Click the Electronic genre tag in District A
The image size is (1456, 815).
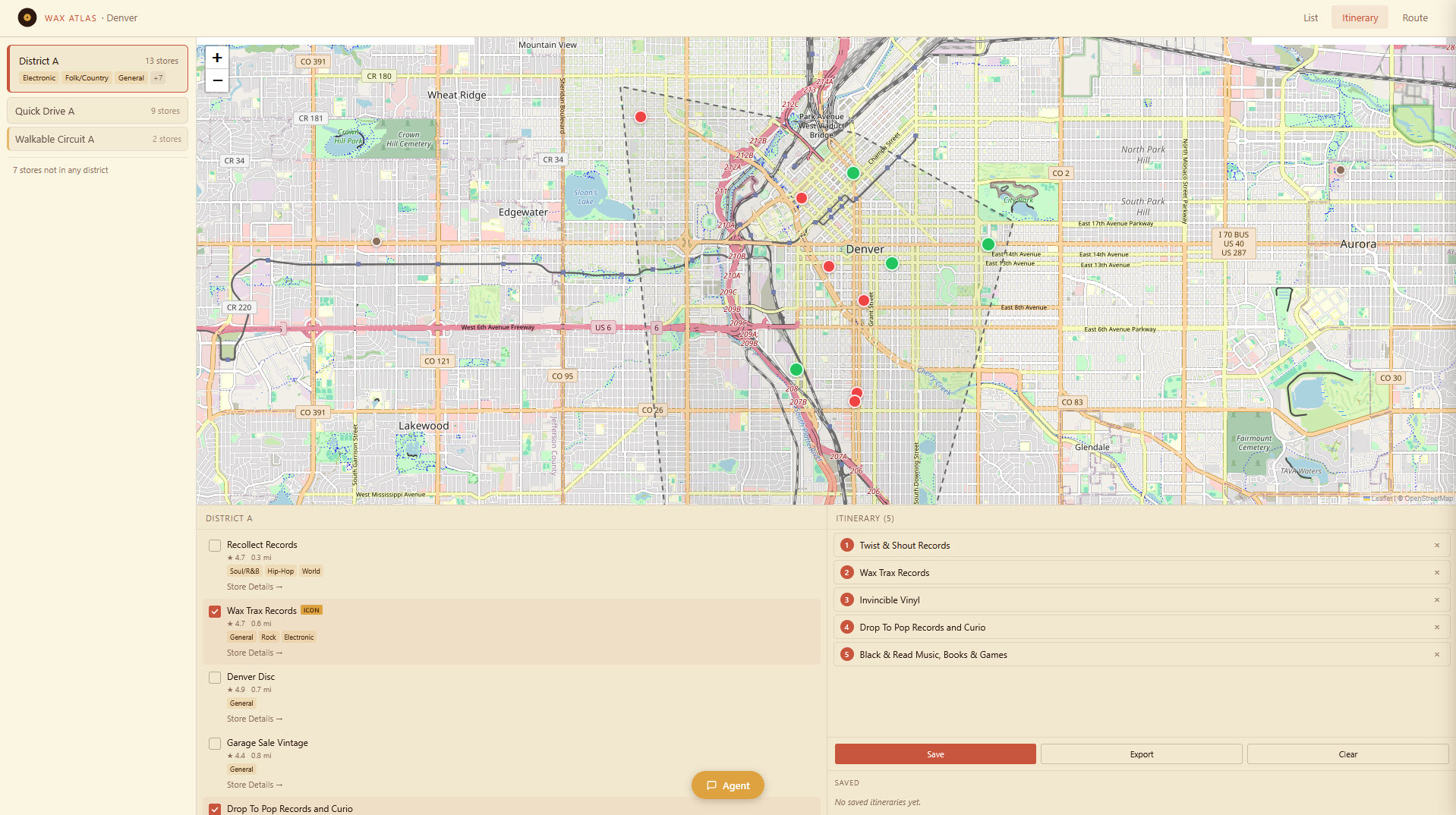pos(39,78)
